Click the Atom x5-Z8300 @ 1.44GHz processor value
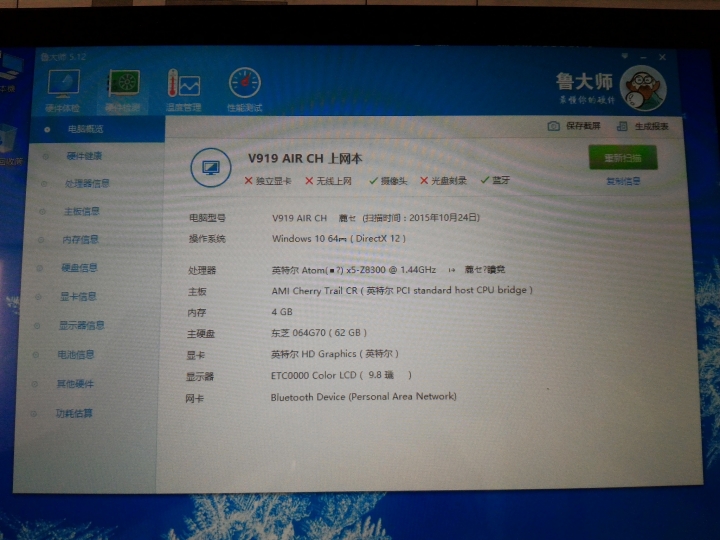The height and width of the screenshot is (540, 720). point(354,270)
